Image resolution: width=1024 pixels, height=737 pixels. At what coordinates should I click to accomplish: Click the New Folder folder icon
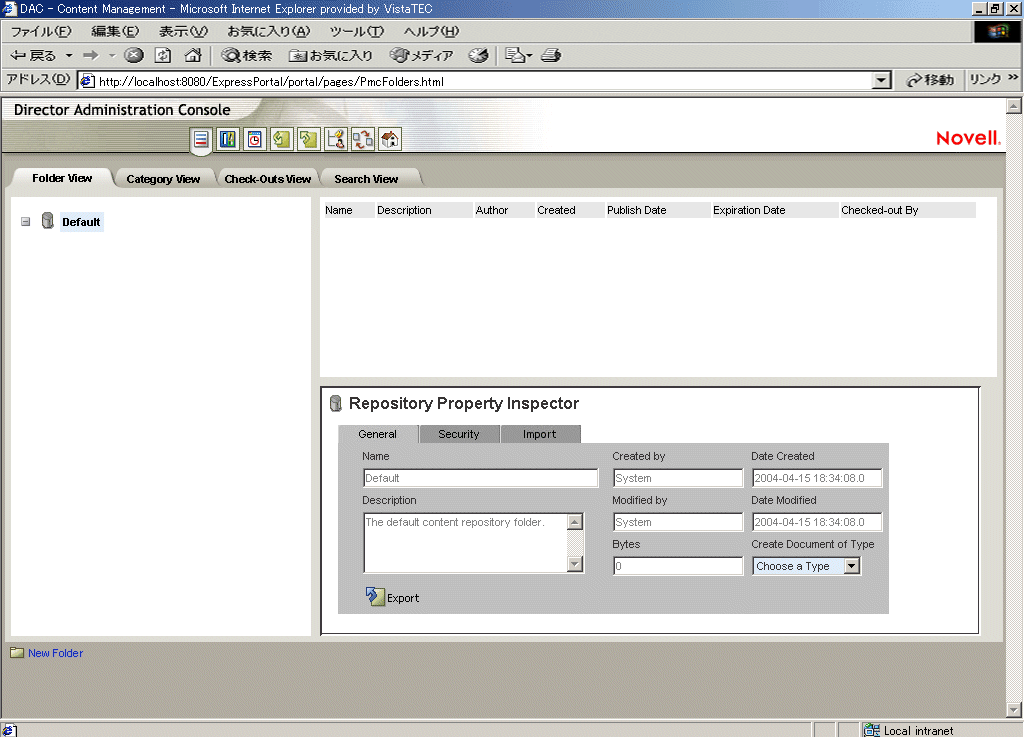pos(17,653)
